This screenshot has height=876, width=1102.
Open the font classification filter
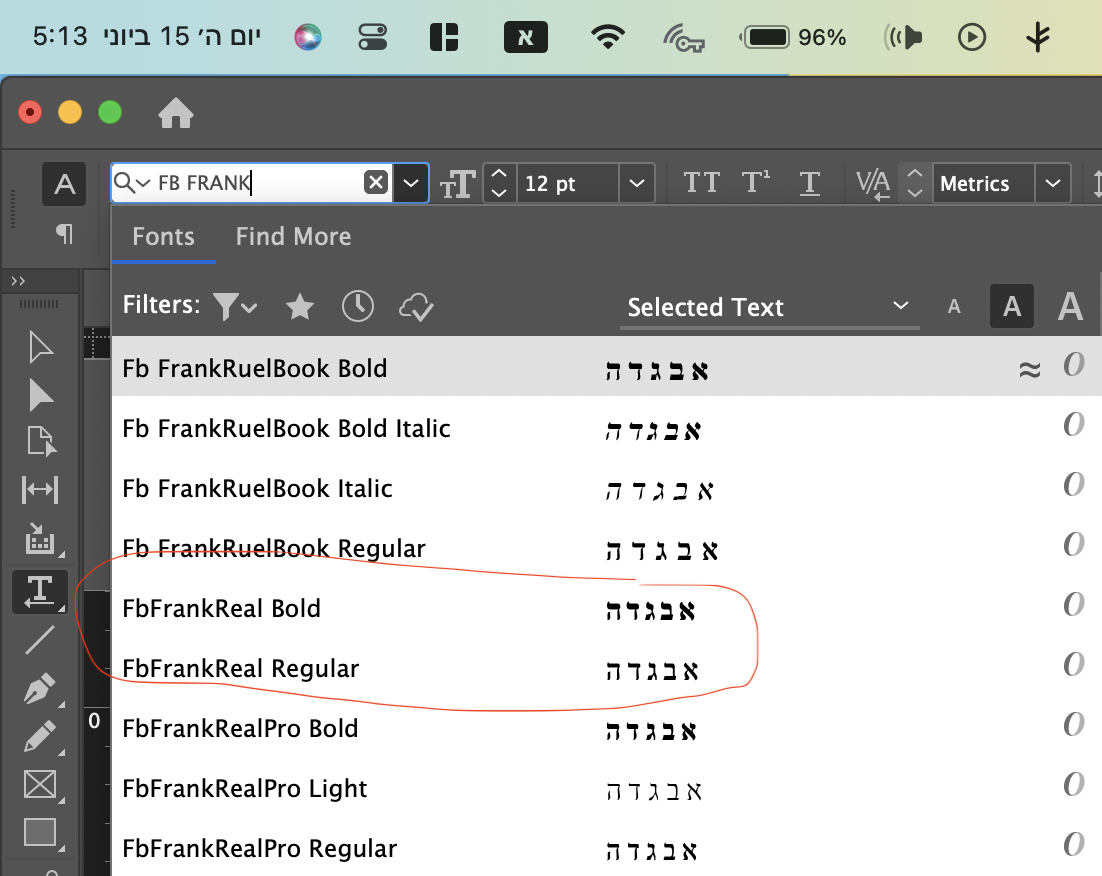[235, 307]
